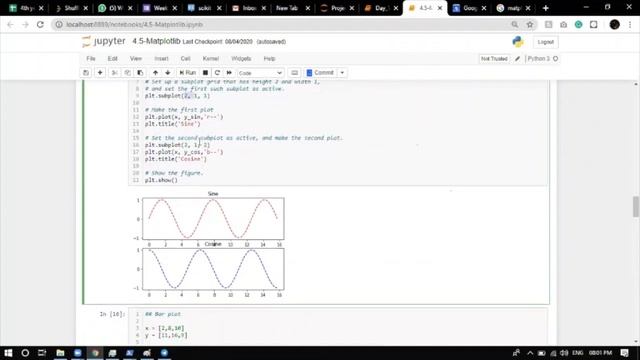Bookmark this page with the star icon
This screenshot has width=640, height=360.
530,25
